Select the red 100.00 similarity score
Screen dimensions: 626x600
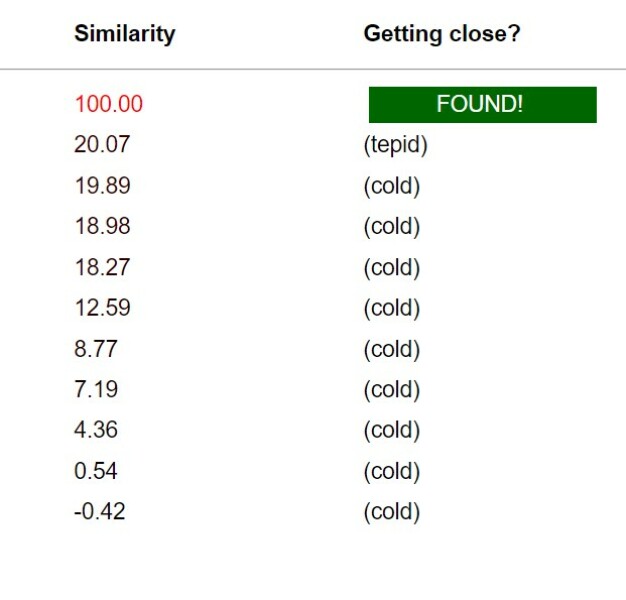click(x=108, y=104)
